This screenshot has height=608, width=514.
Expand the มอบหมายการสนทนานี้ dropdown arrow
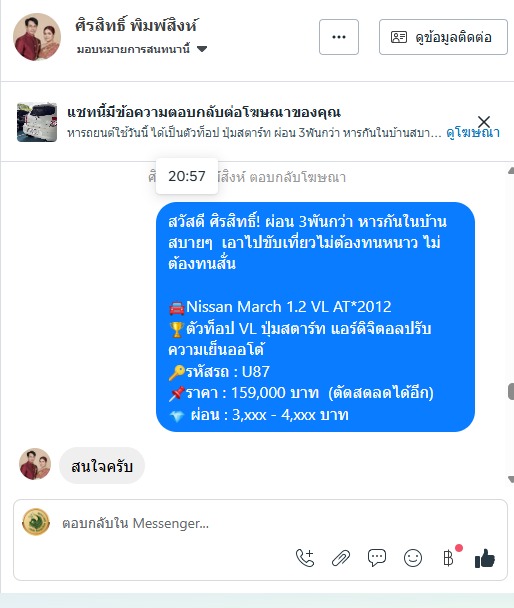(x=202, y=49)
